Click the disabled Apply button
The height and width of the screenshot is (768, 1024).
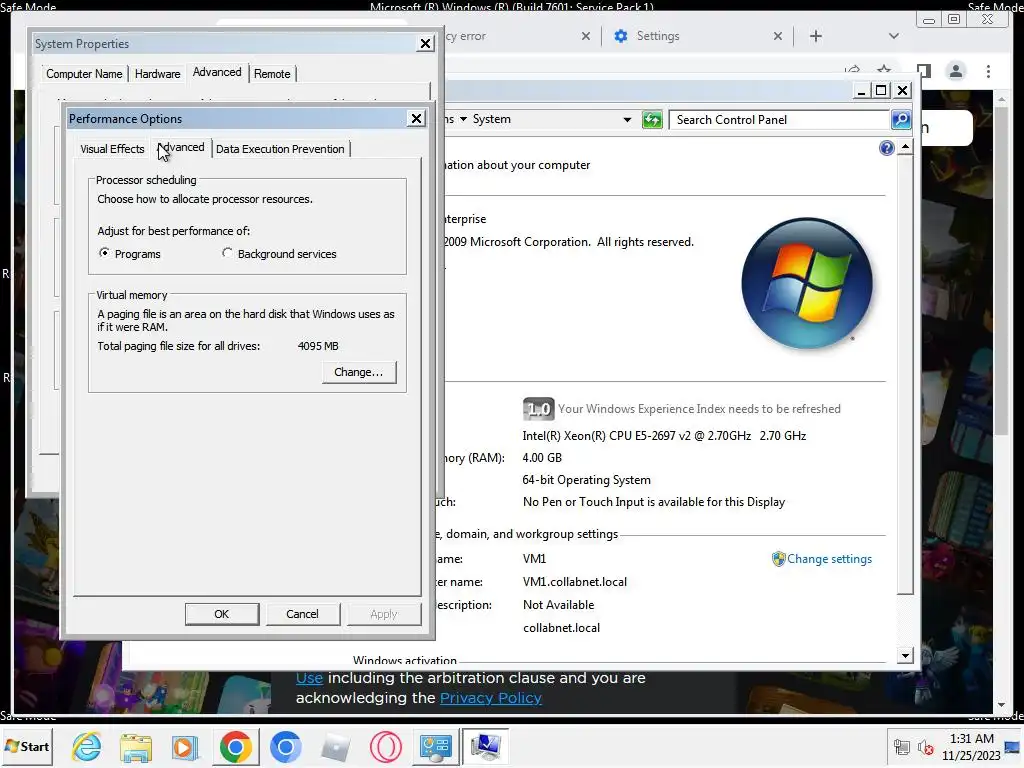[383, 614]
